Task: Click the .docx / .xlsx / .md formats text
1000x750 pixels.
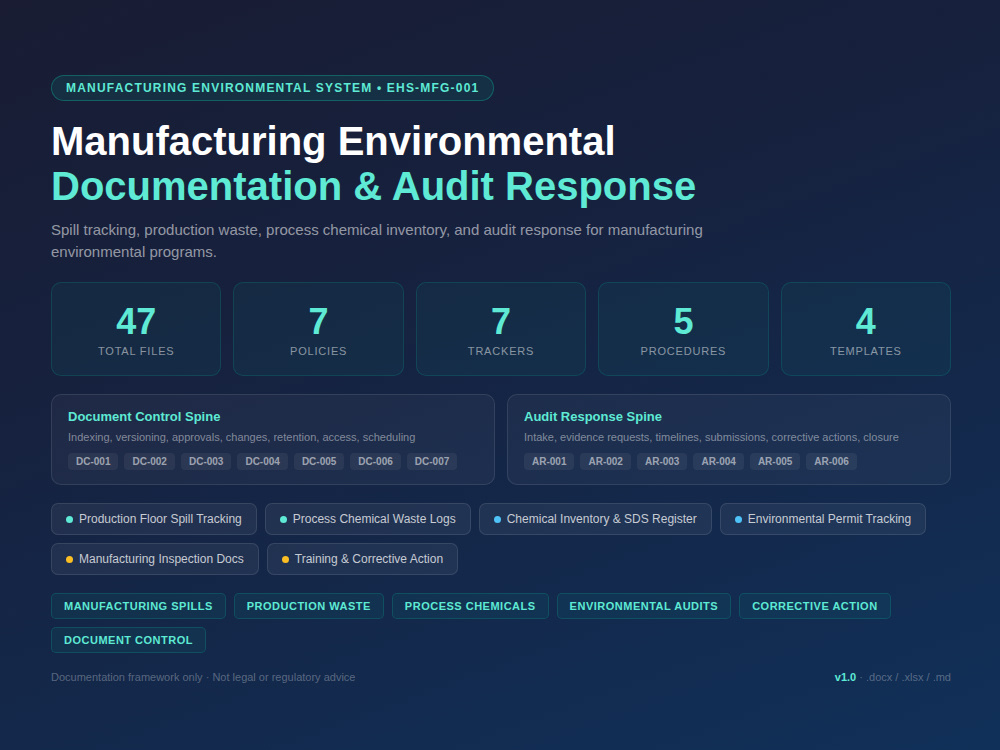Action: 908,677
